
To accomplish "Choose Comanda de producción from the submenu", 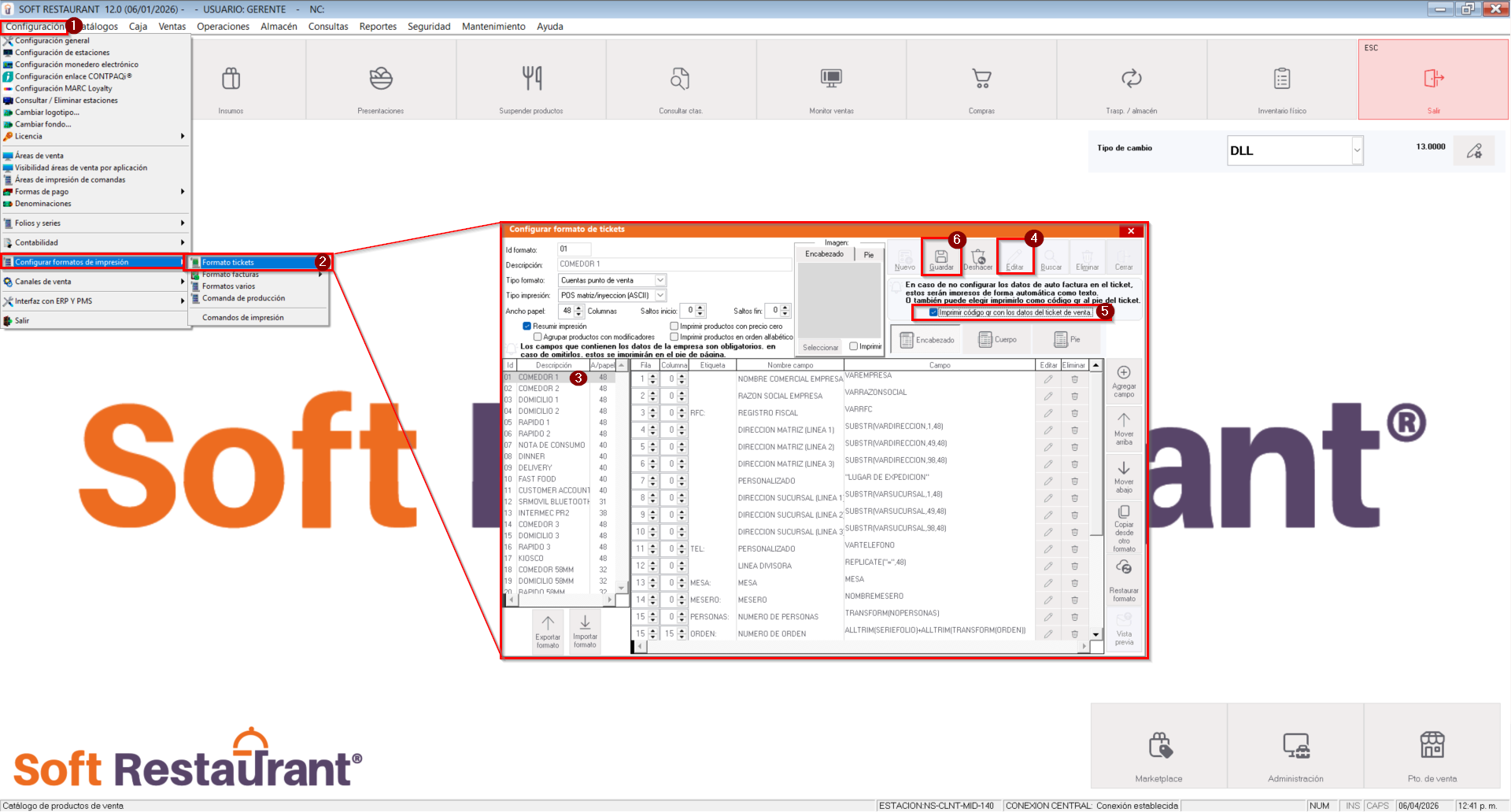I will click(x=259, y=298).
